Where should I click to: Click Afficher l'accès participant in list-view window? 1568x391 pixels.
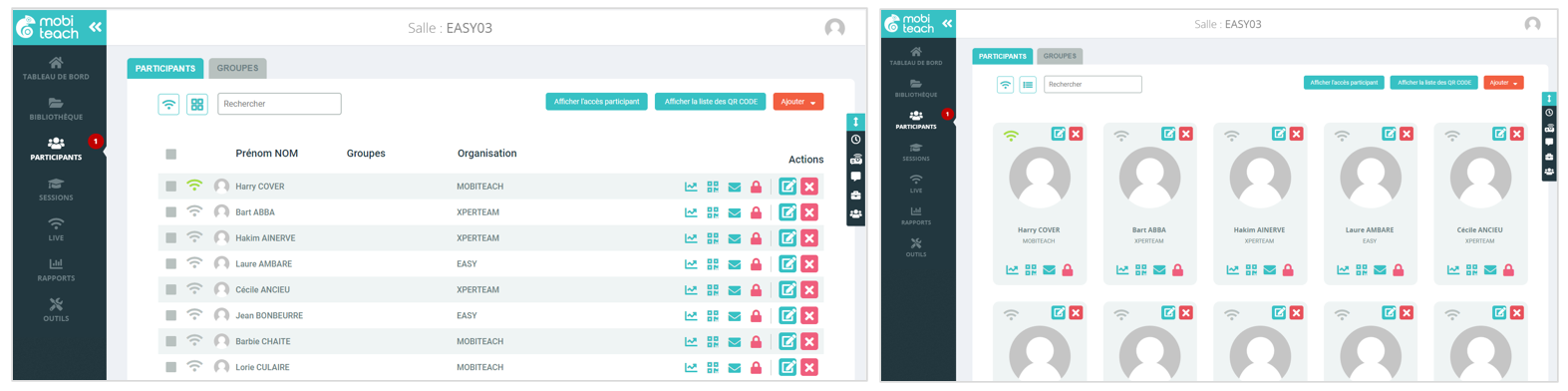pyautogui.click(x=596, y=102)
